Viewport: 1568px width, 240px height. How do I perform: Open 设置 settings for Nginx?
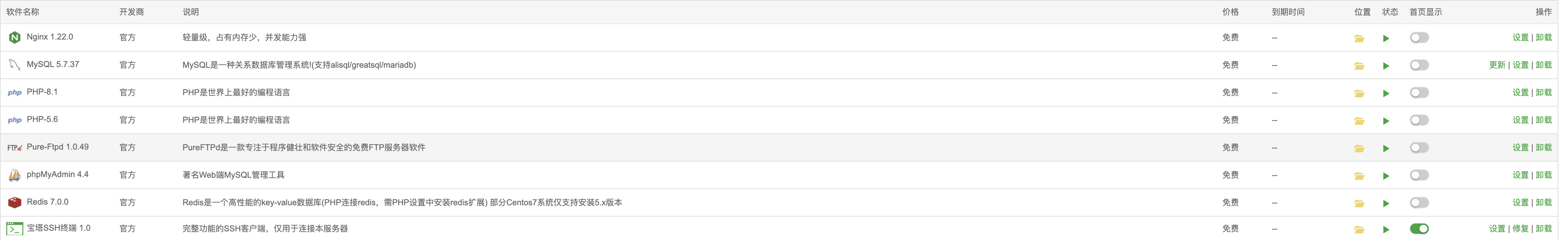pos(1520,38)
